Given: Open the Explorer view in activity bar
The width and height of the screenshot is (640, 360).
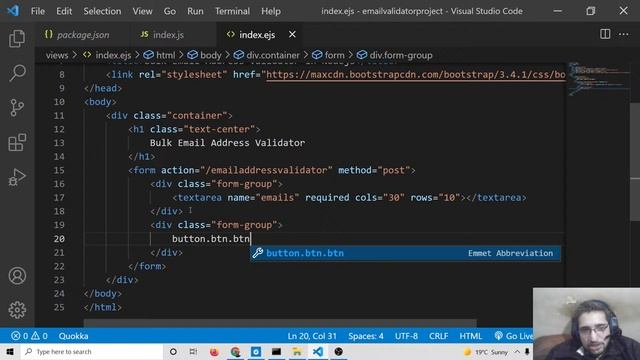Looking at the screenshot, I should [17, 39].
